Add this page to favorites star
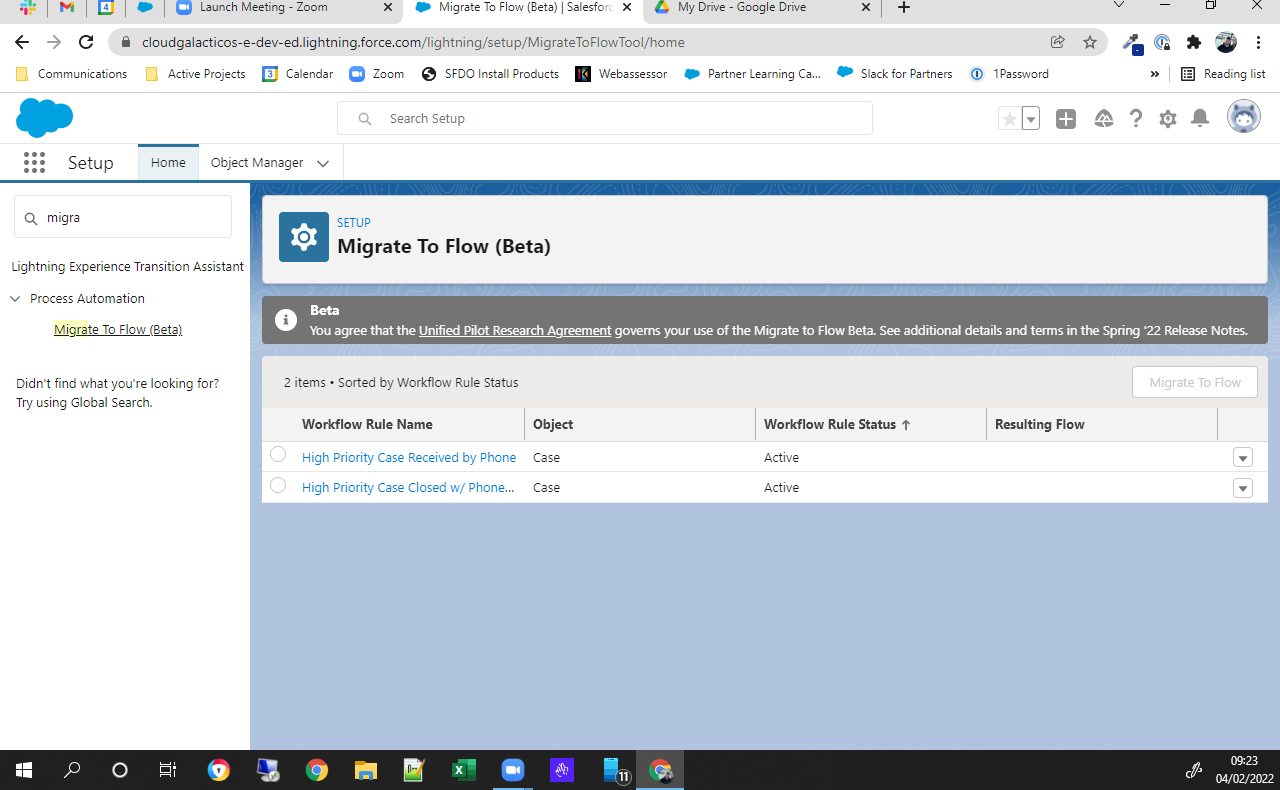This screenshot has width=1280, height=790. pyautogui.click(x=1010, y=119)
